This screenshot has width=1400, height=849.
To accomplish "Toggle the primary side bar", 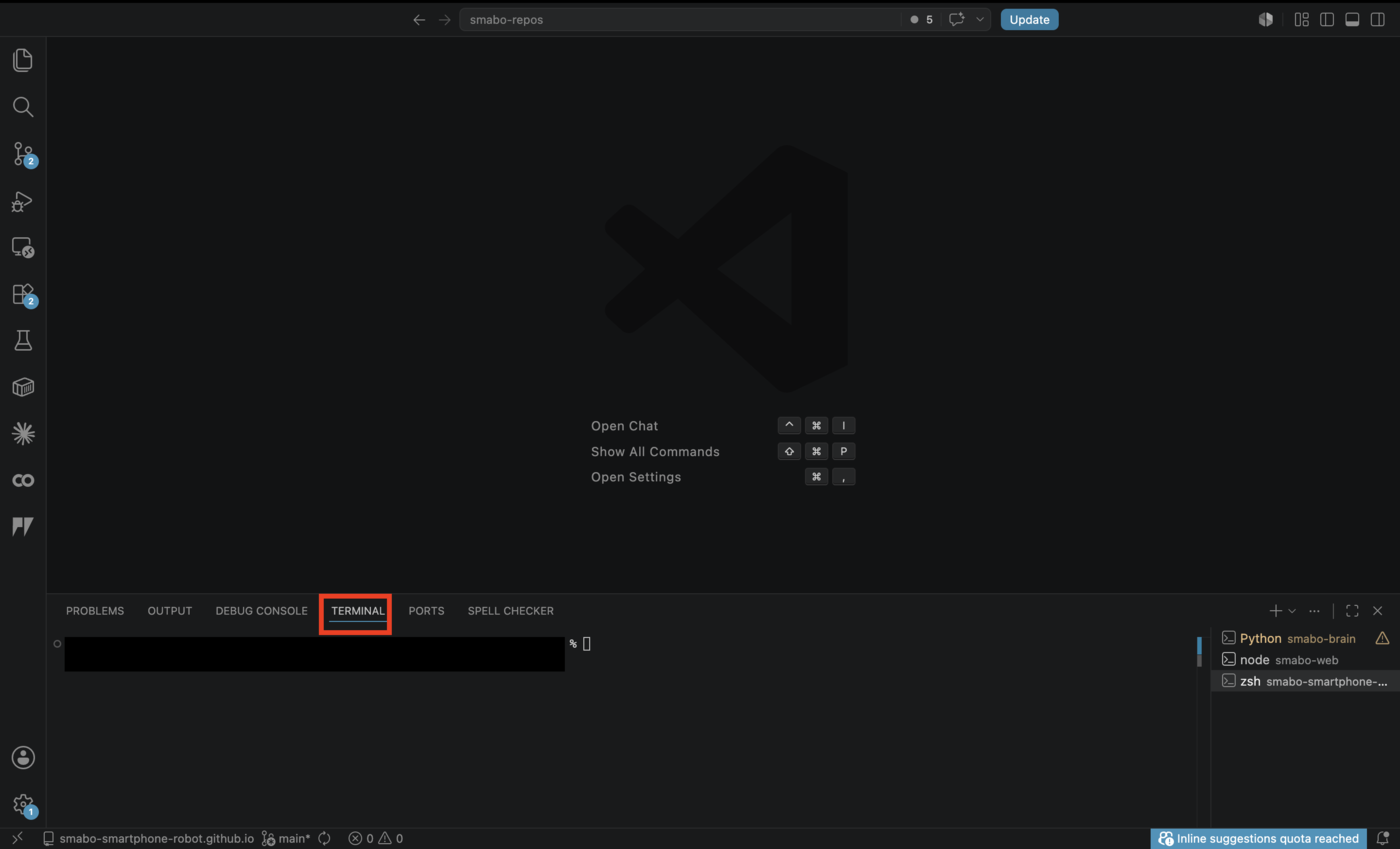I will tap(1327, 19).
